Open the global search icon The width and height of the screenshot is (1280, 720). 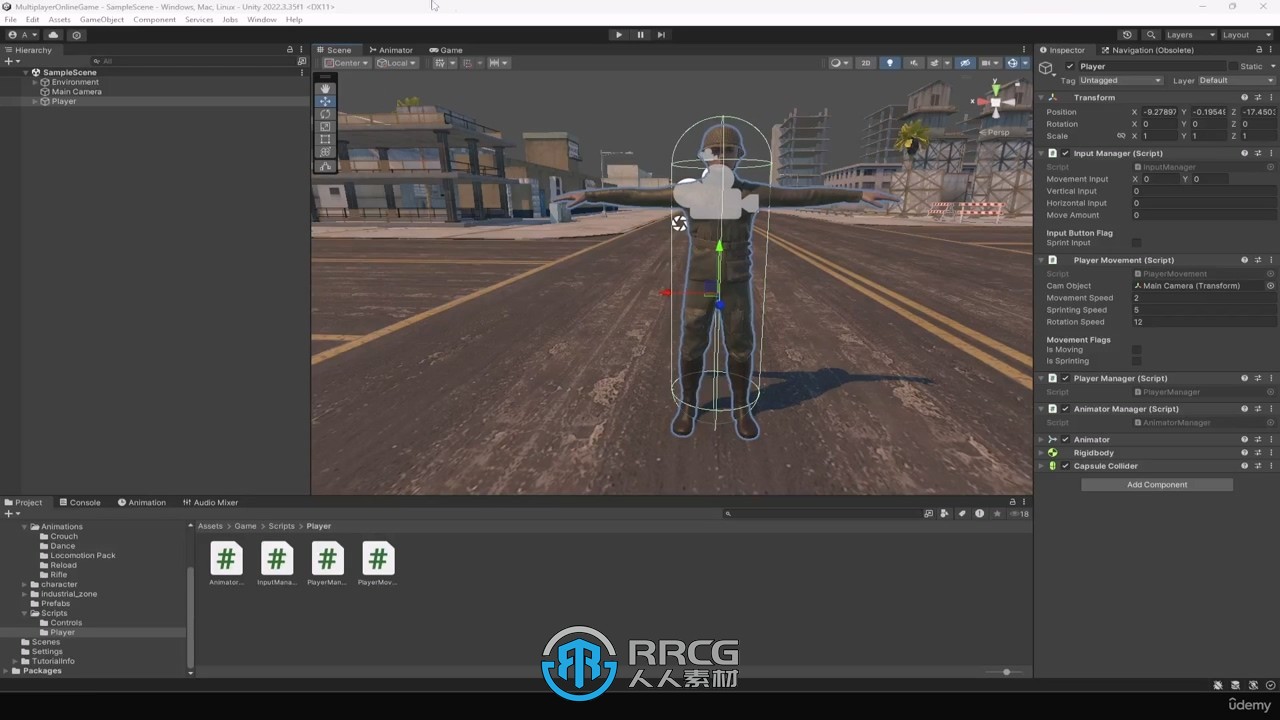coord(1151,35)
